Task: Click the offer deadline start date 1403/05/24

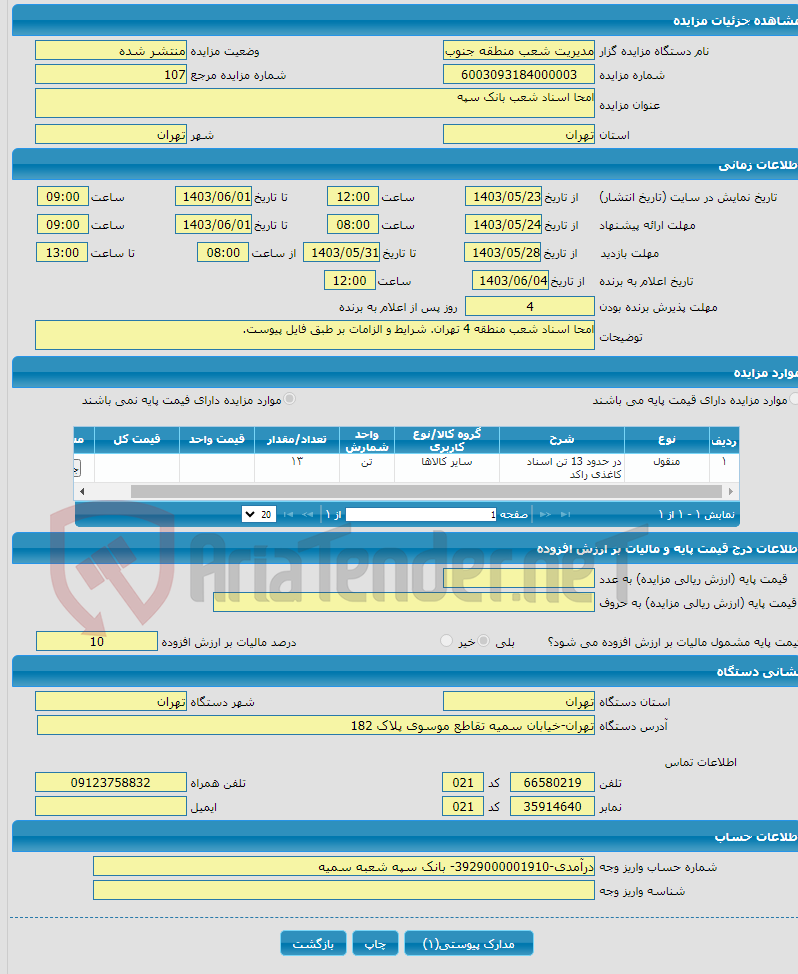Action: click(x=504, y=224)
